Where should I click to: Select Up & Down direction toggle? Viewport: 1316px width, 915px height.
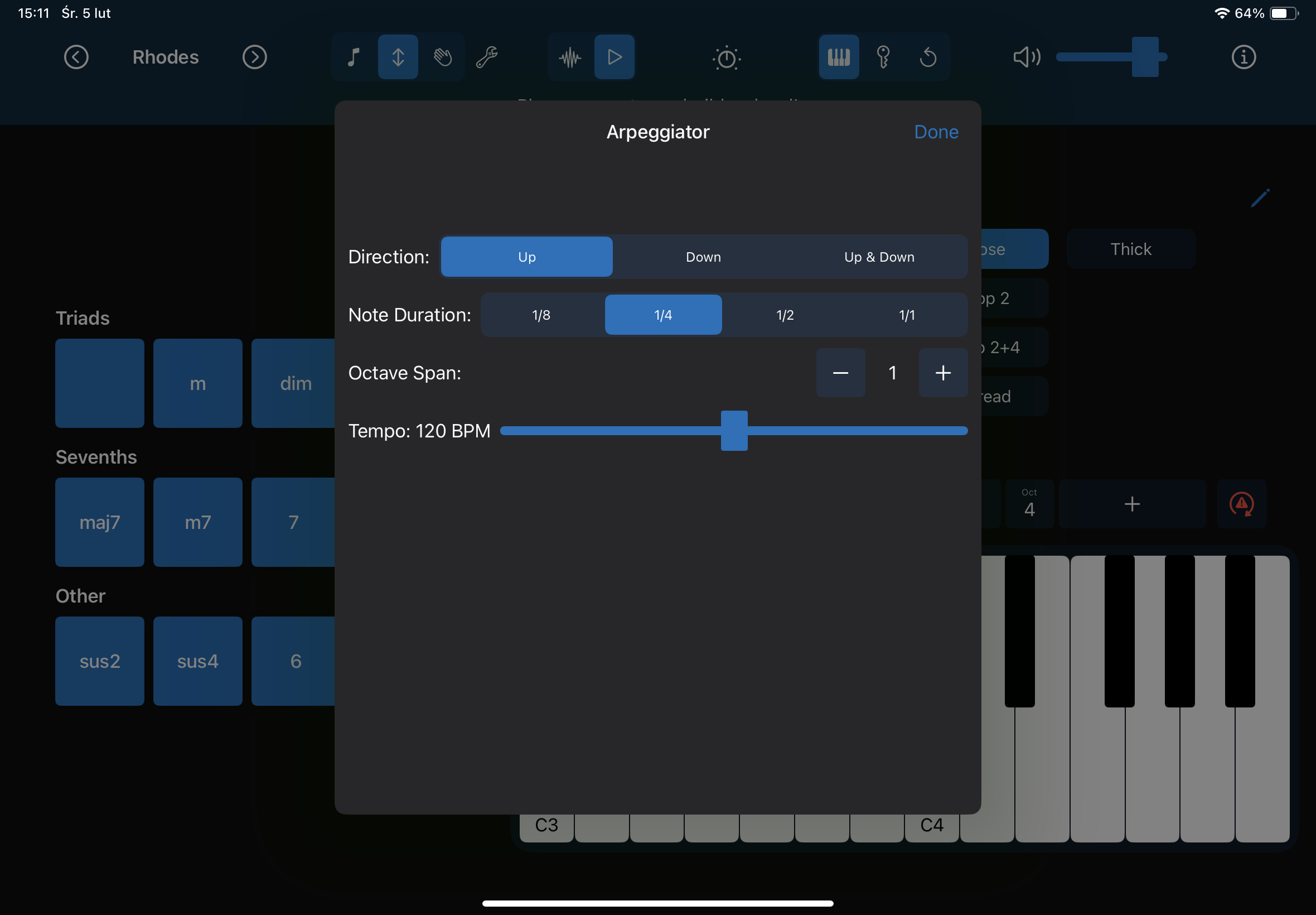(x=877, y=257)
